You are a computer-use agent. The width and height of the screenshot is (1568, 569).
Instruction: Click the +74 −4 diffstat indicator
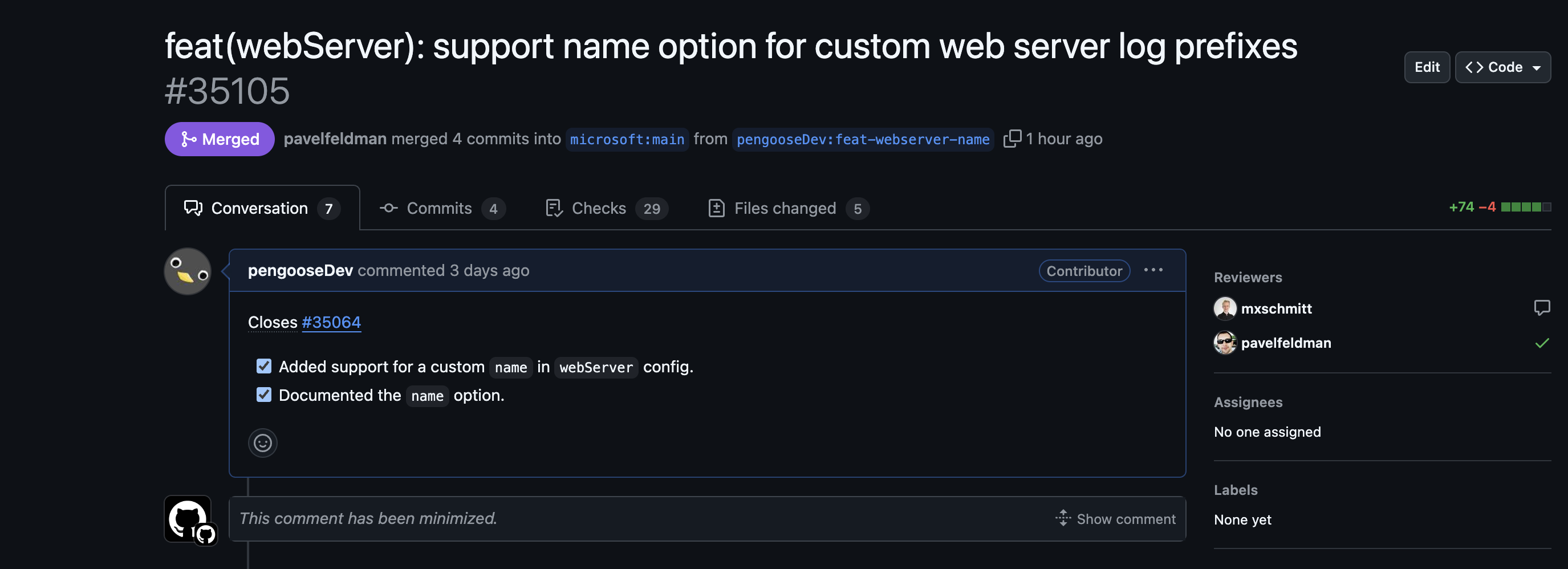click(1500, 207)
